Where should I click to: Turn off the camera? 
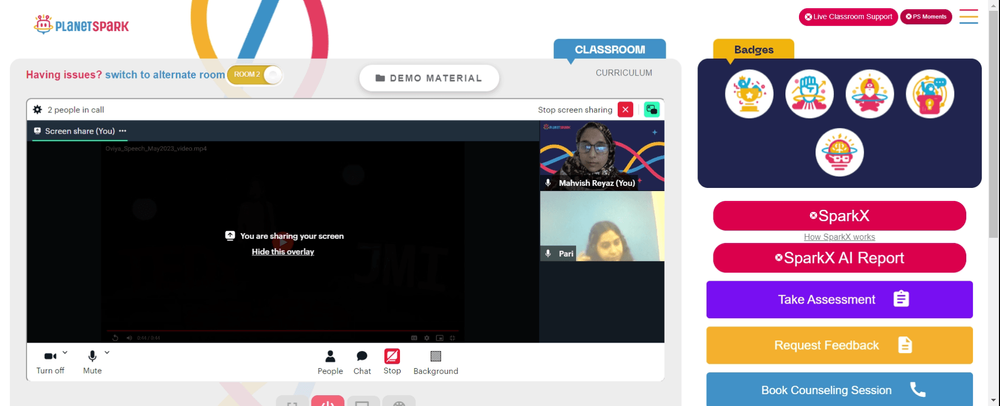pos(50,362)
